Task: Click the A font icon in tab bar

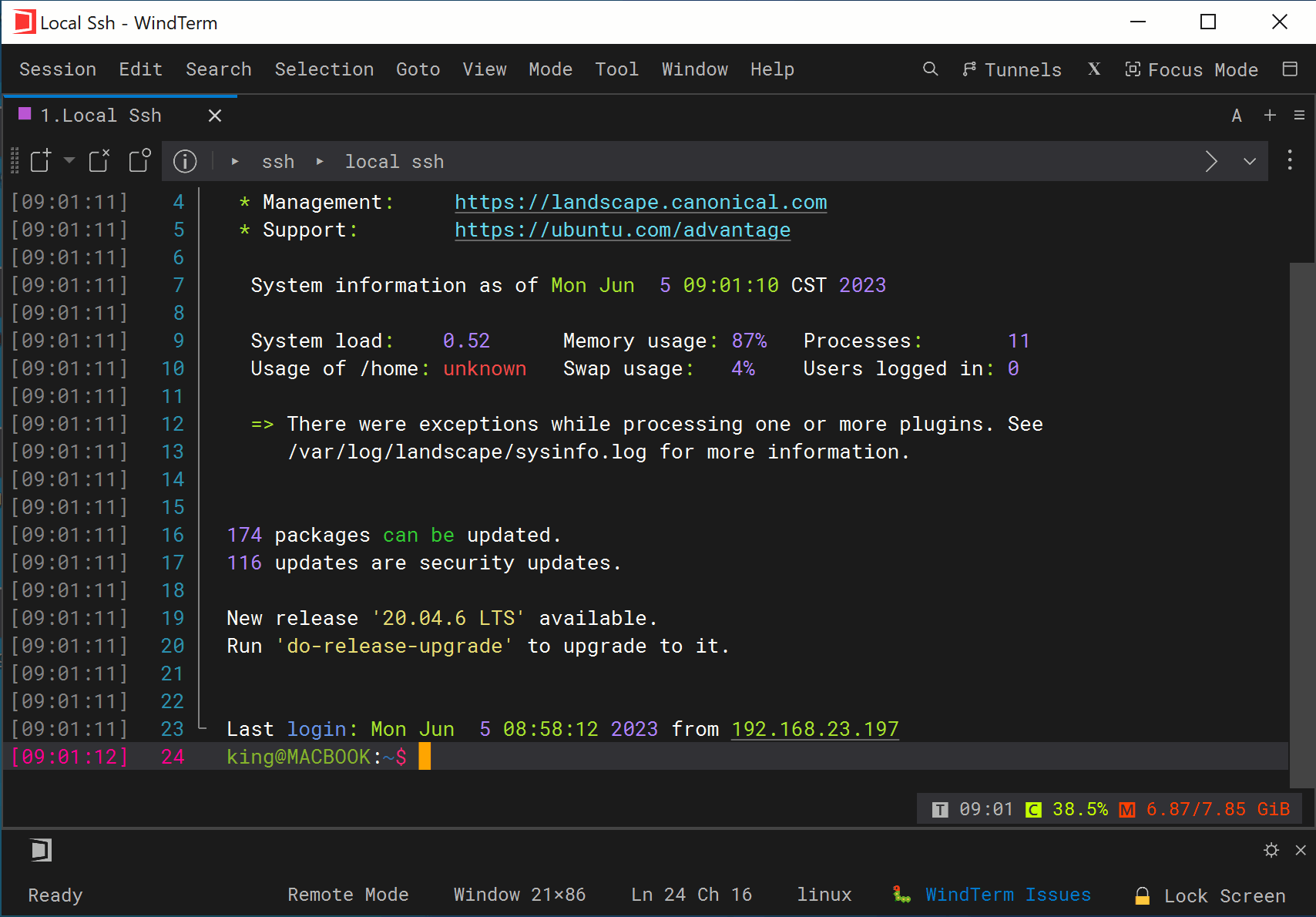Action: click(x=1237, y=116)
